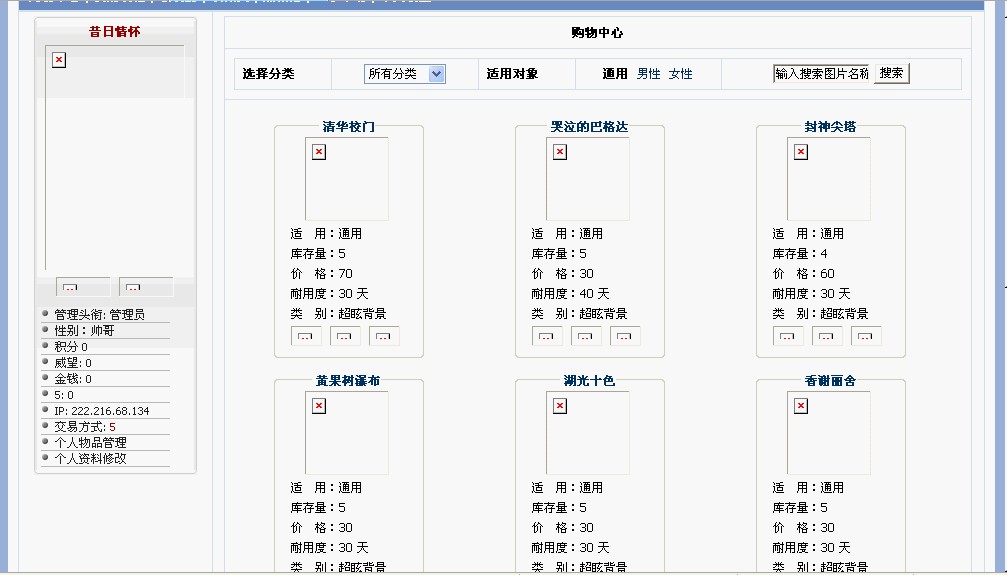Filter items by 男性
Screen dimensions: 1007x575
[x=649, y=74]
